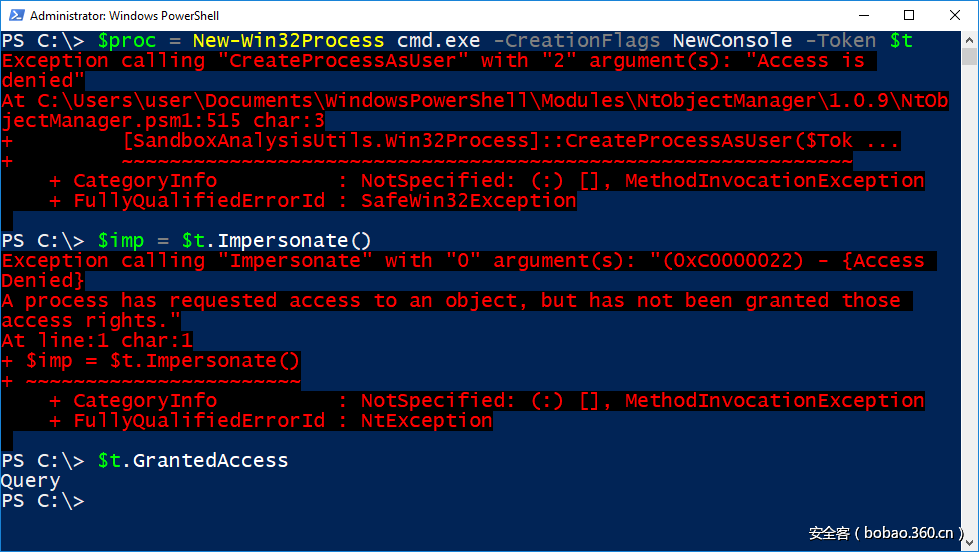Maximize the PowerShell window
The image size is (979, 552).
[x=909, y=15]
